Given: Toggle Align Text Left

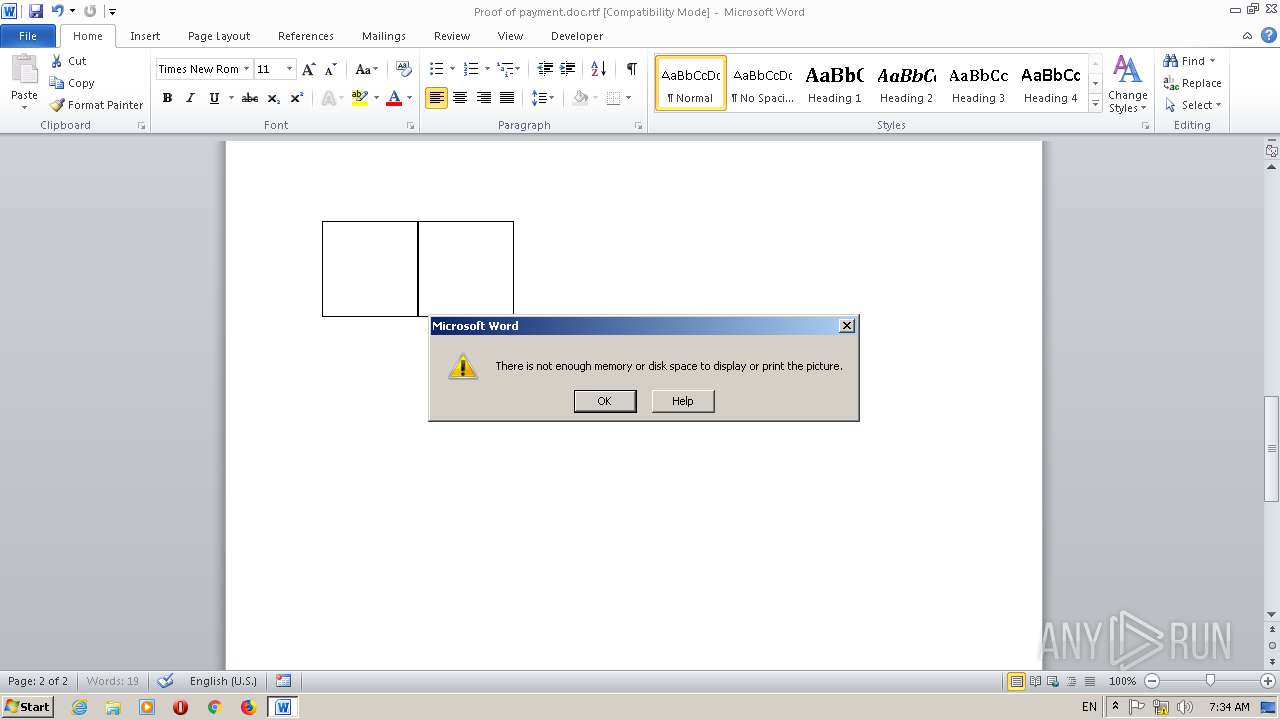Looking at the screenshot, I should pos(436,98).
